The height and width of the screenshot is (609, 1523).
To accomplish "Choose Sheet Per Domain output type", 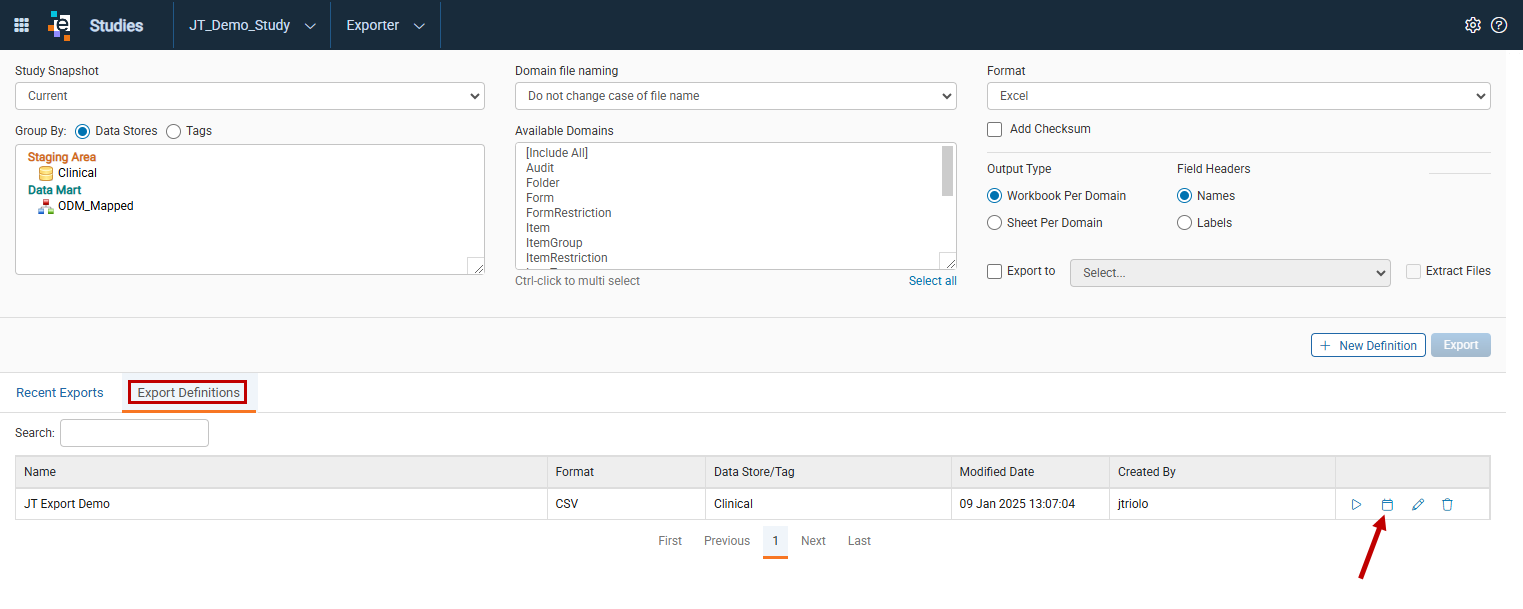I will click(x=994, y=223).
